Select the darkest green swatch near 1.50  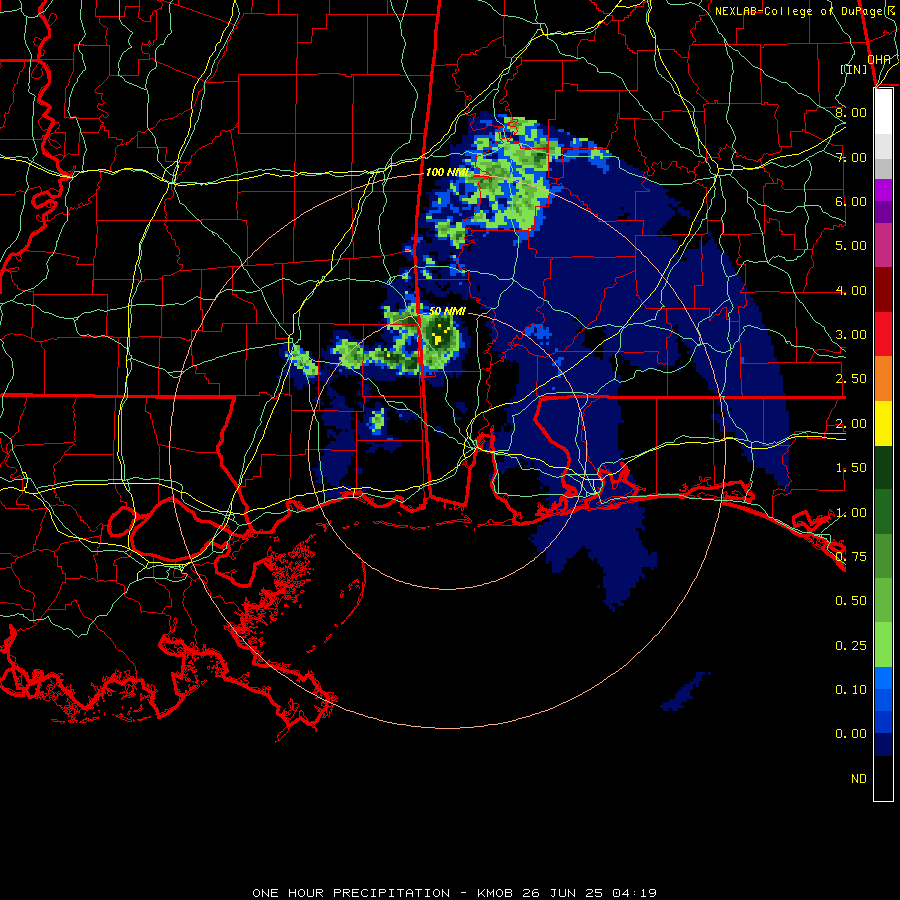883,467
